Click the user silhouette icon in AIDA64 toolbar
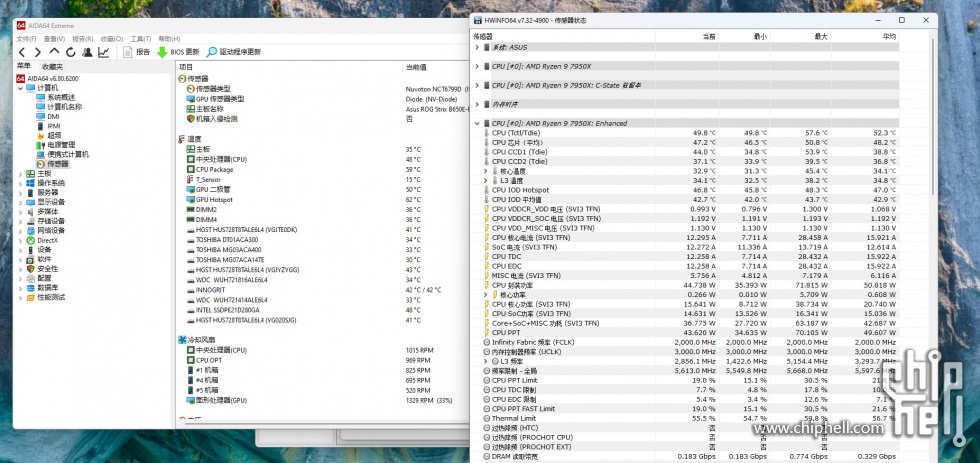The image size is (980, 463). (88, 52)
